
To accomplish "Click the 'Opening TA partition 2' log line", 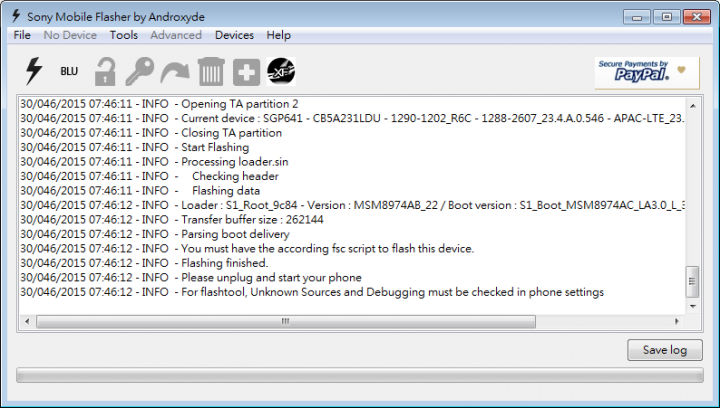I will (x=159, y=104).
